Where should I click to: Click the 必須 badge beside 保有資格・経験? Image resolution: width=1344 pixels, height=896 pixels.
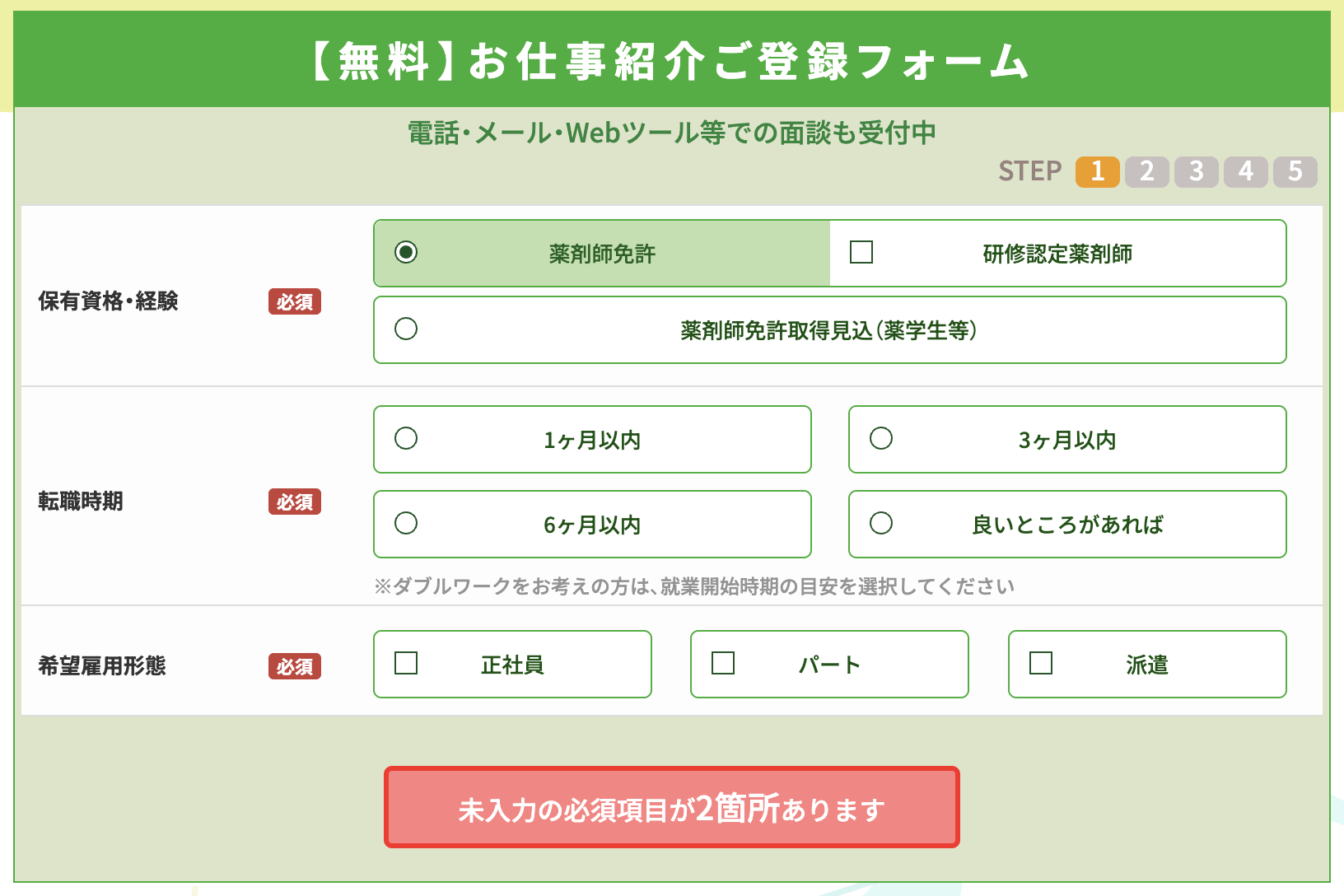295,302
